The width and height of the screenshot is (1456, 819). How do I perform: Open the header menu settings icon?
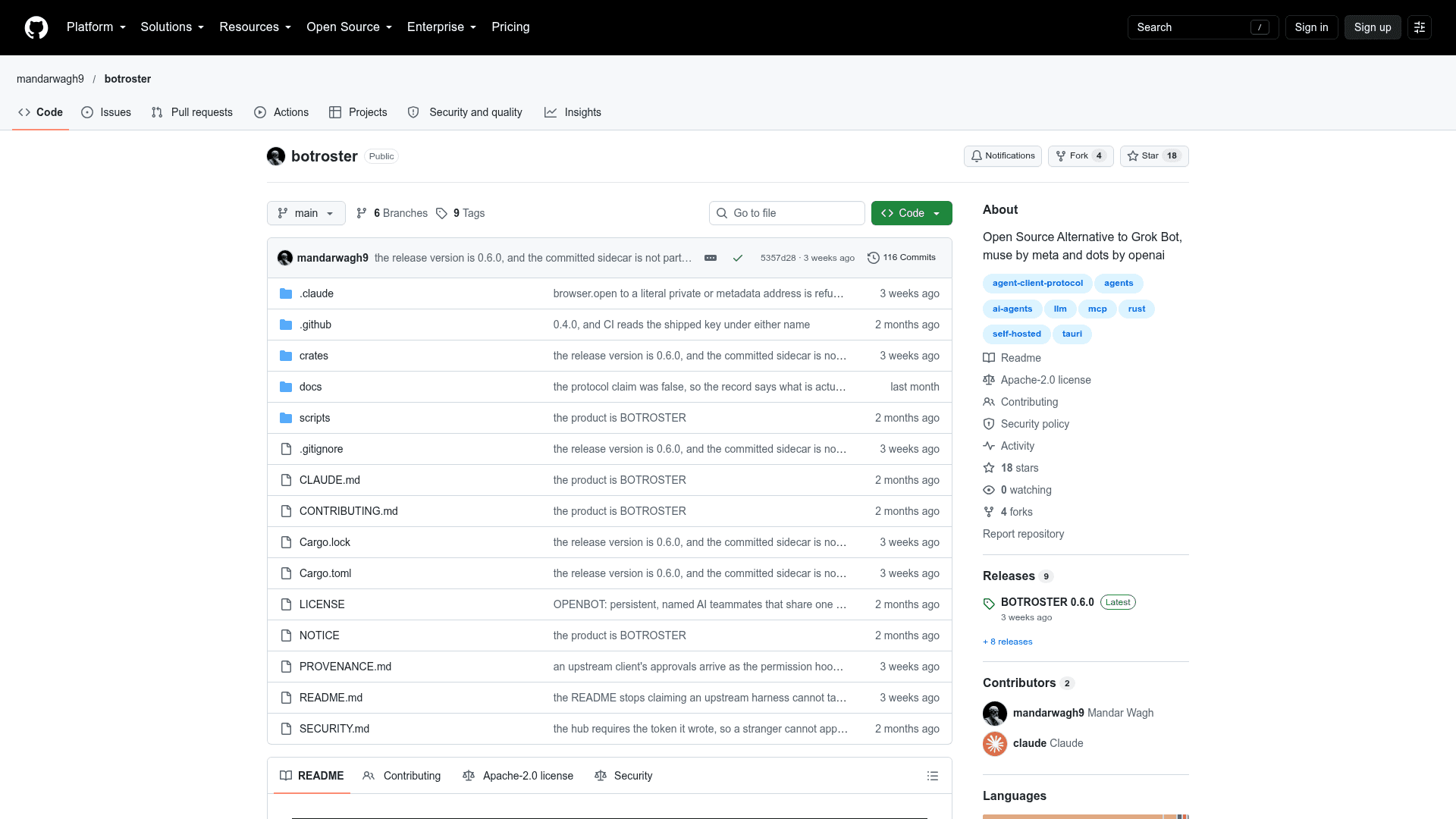[1420, 27]
